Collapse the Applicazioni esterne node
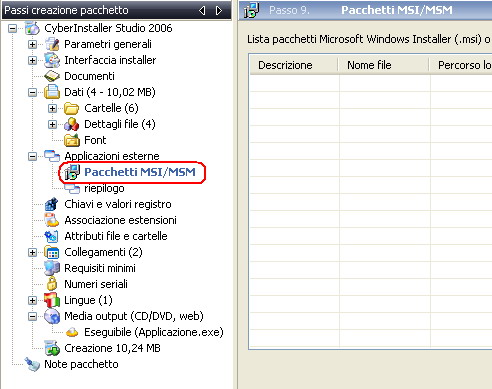 pos(32,156)
